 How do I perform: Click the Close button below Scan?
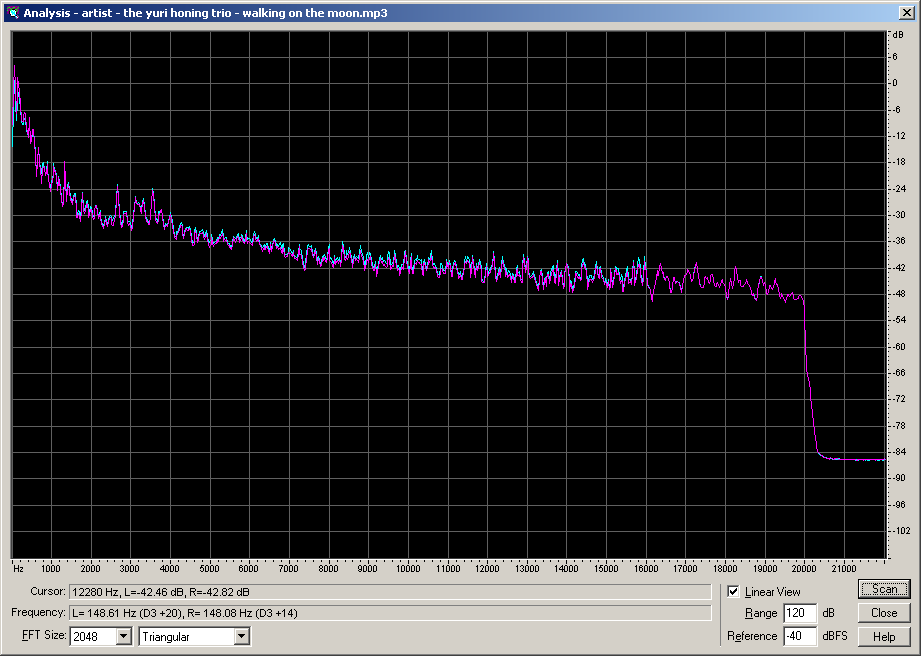pyautogui.click(x=884, y=613)
